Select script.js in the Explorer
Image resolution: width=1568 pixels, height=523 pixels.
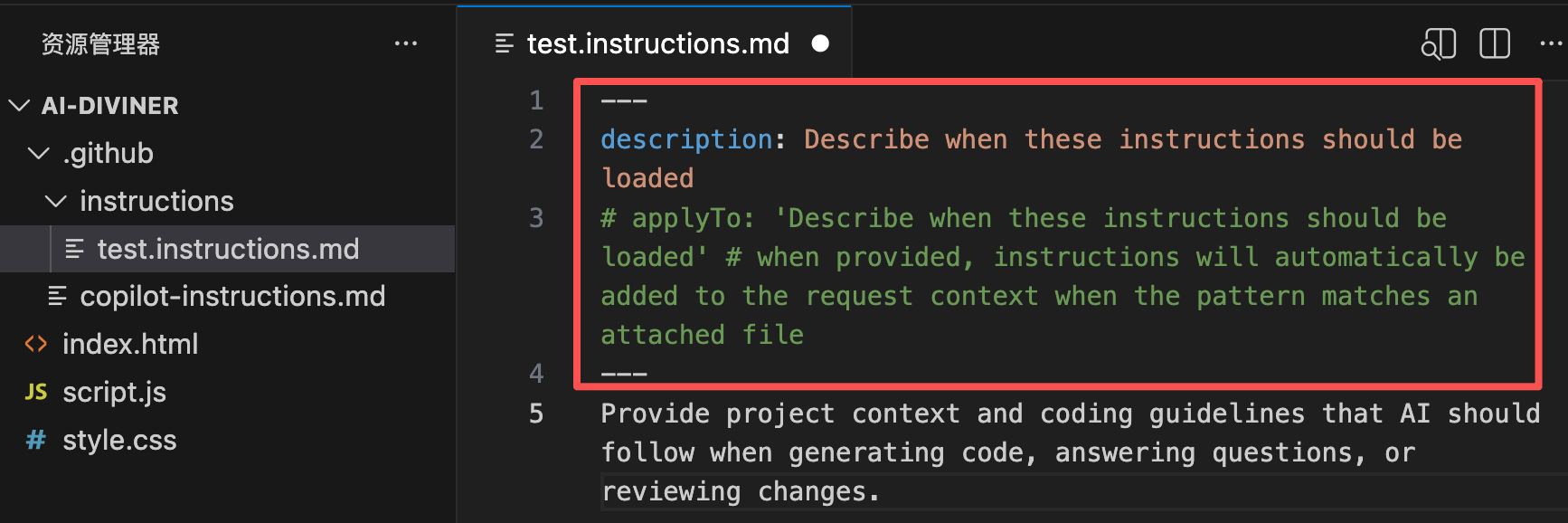pyautogui.click(x=115, y=392)
